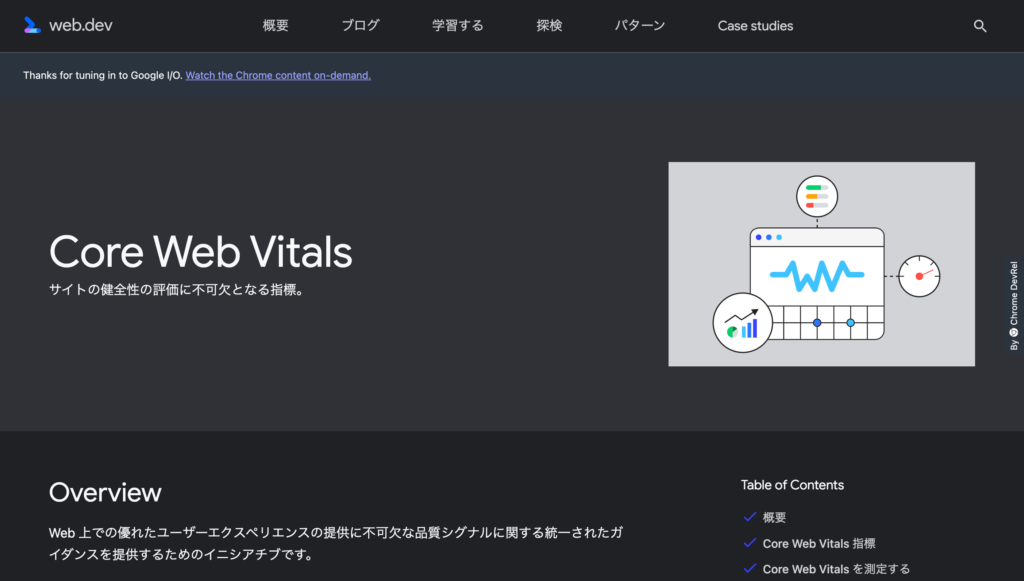Click the web.dev logo icon

[32, 26]
